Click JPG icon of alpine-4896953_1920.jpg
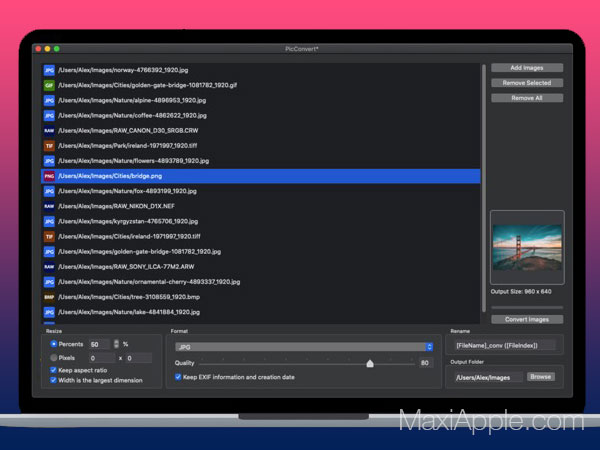Viewport: 600px width, 450px height. coord(49,100)
